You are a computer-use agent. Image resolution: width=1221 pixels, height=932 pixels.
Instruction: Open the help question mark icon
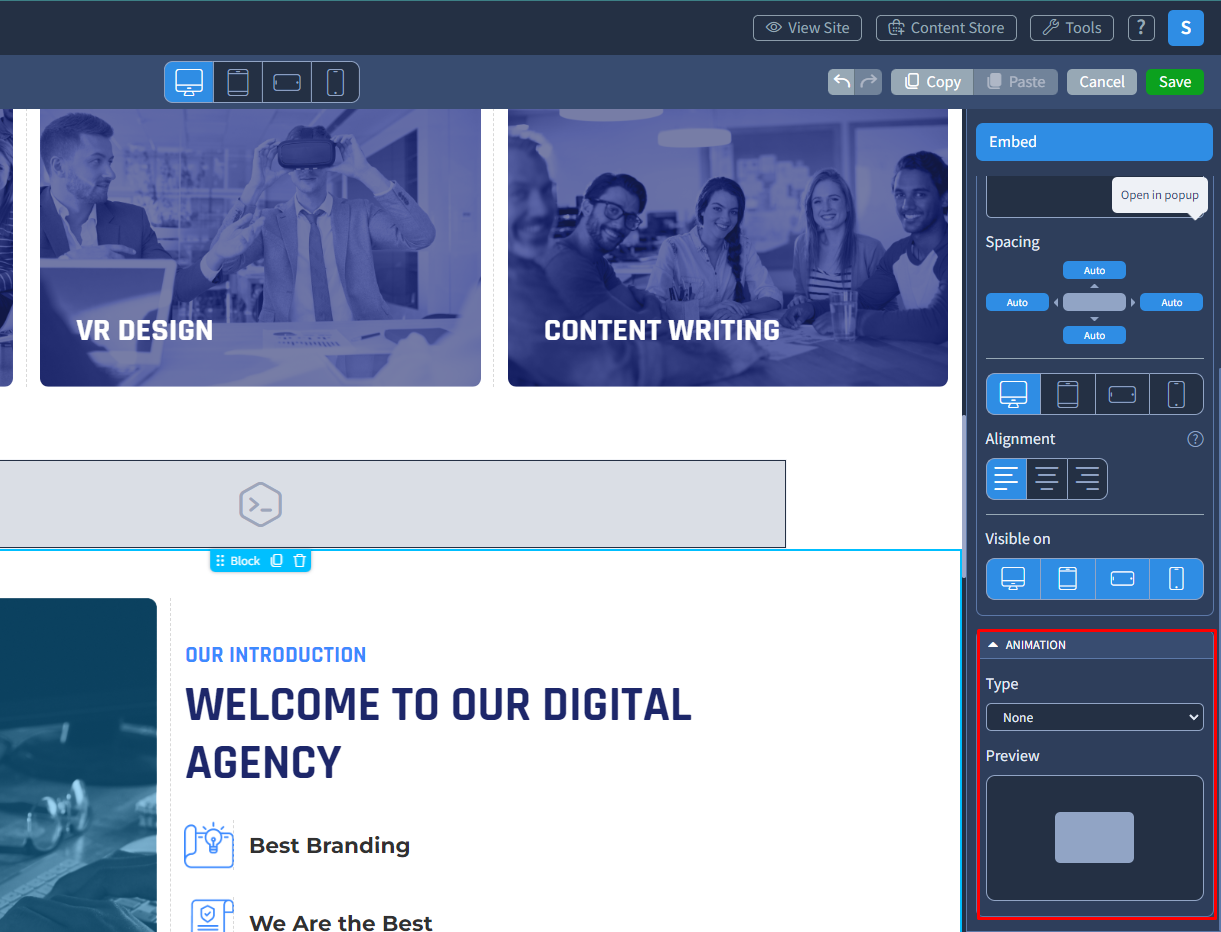pos(1141,28)
